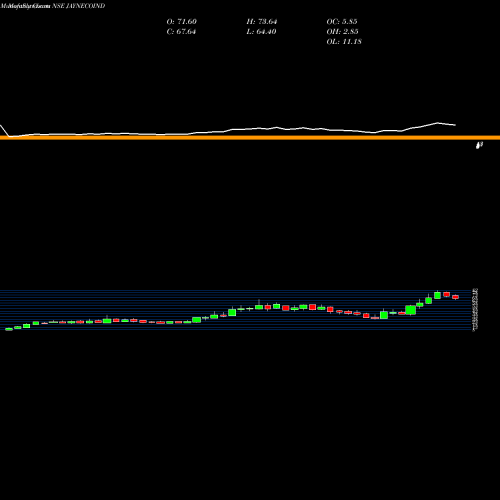Click the OH: 2.85 reading
The image size is (500, 500).
[342, 31]
